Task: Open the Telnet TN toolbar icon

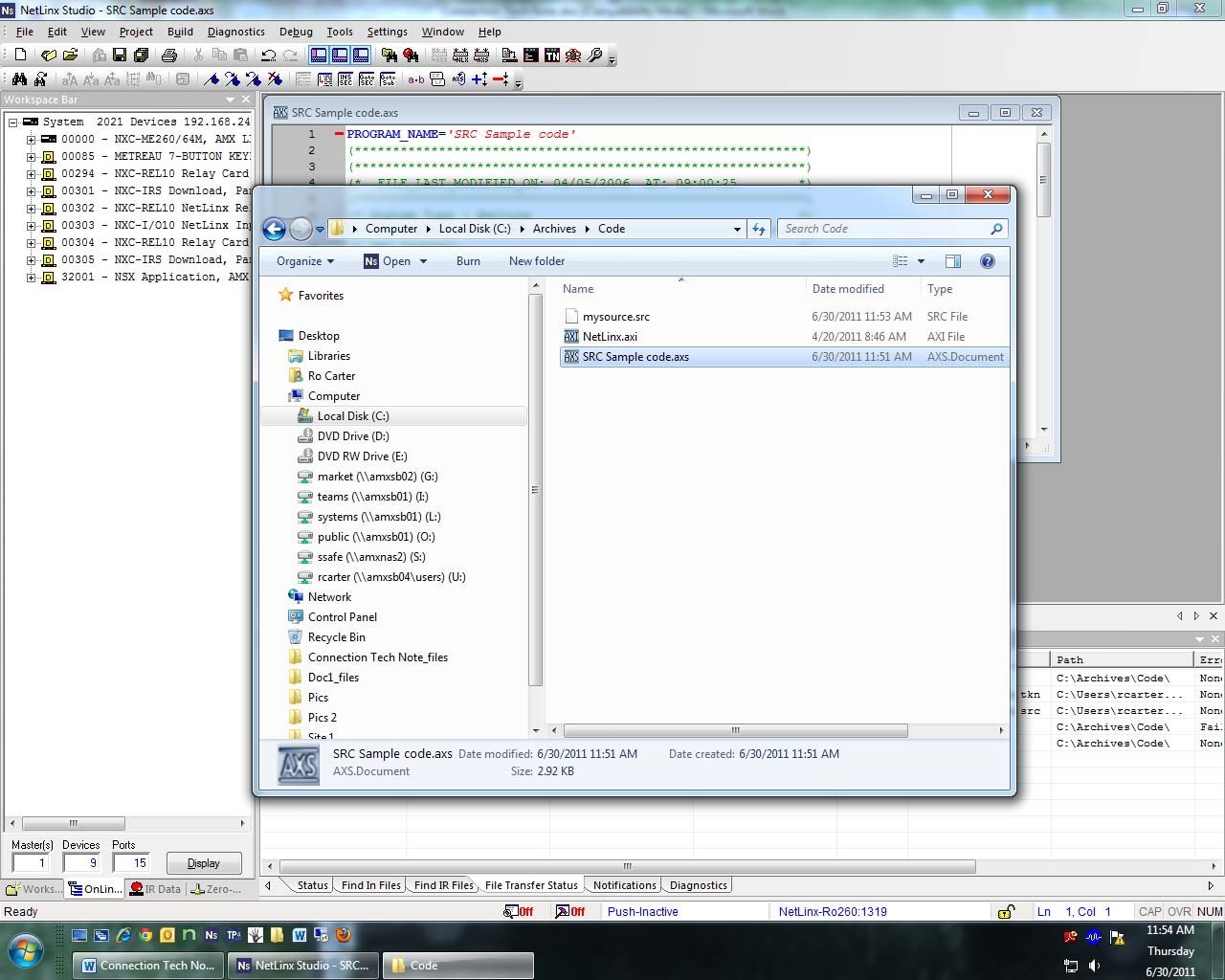Action: click(552, 56)
